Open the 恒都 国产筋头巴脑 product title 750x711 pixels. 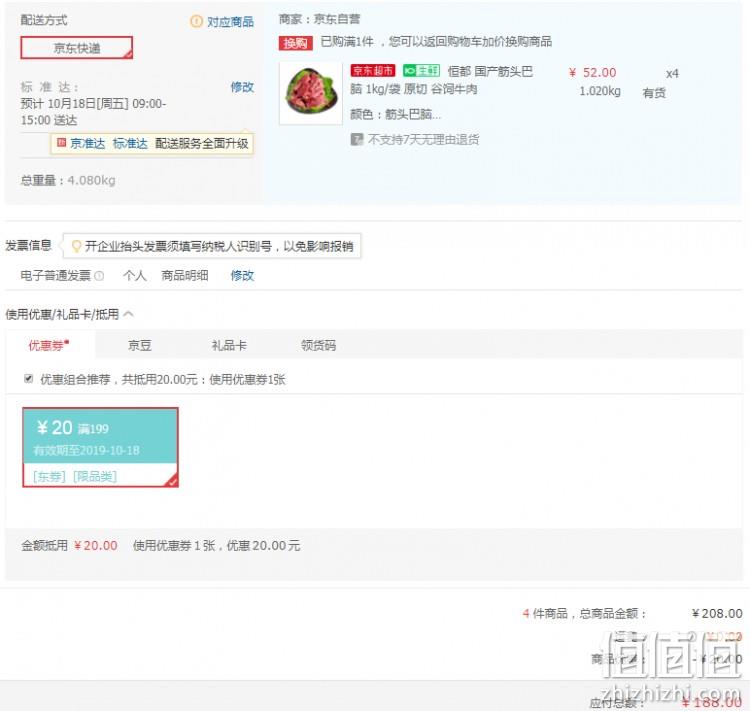(441, 80)
